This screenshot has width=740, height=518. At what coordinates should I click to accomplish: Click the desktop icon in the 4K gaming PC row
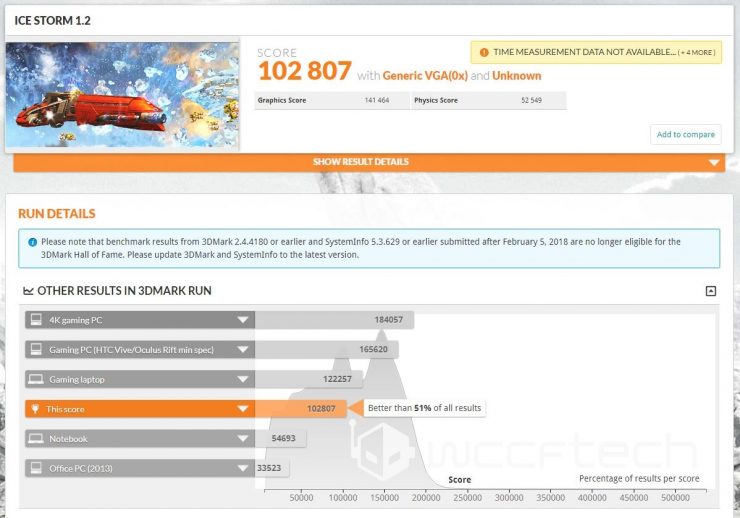point(36,320)
